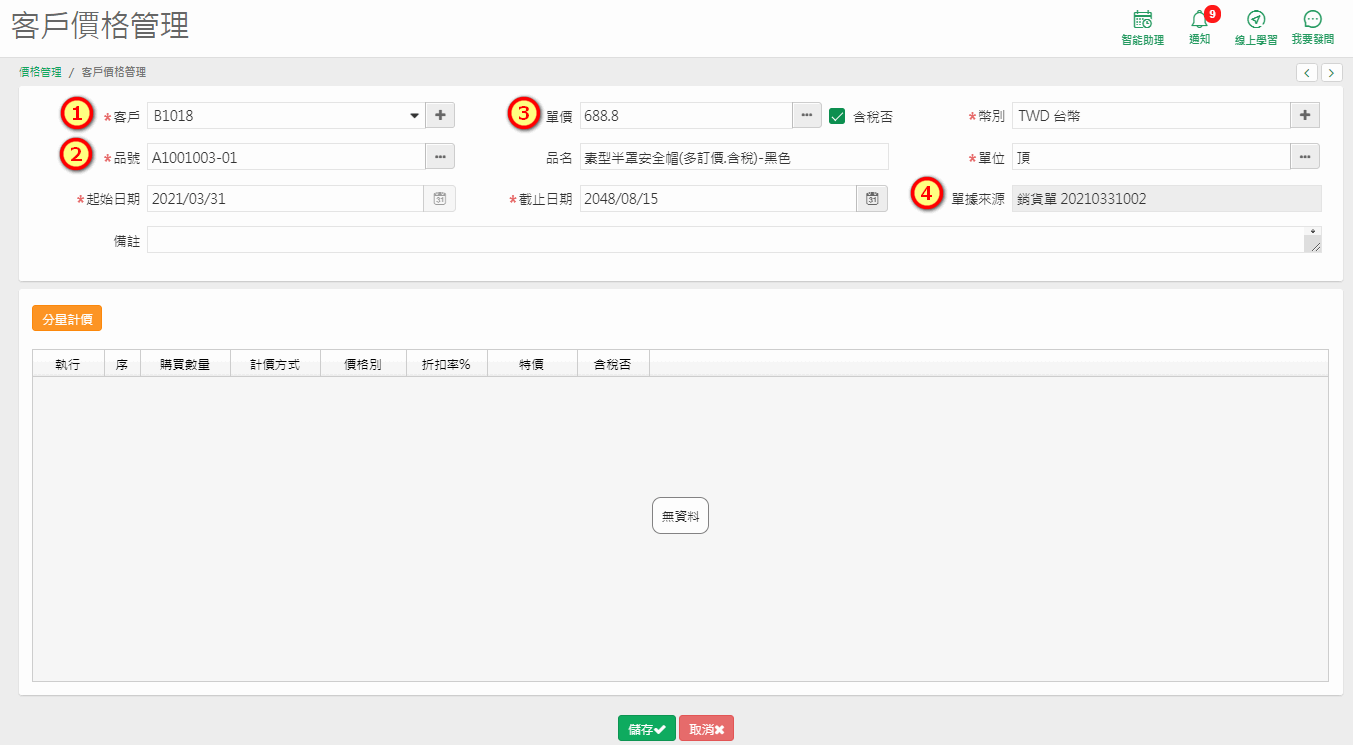Click the 品號 field A1001003-01
Viewport: 1353px width, 745px height.
(x=286, y=157)
